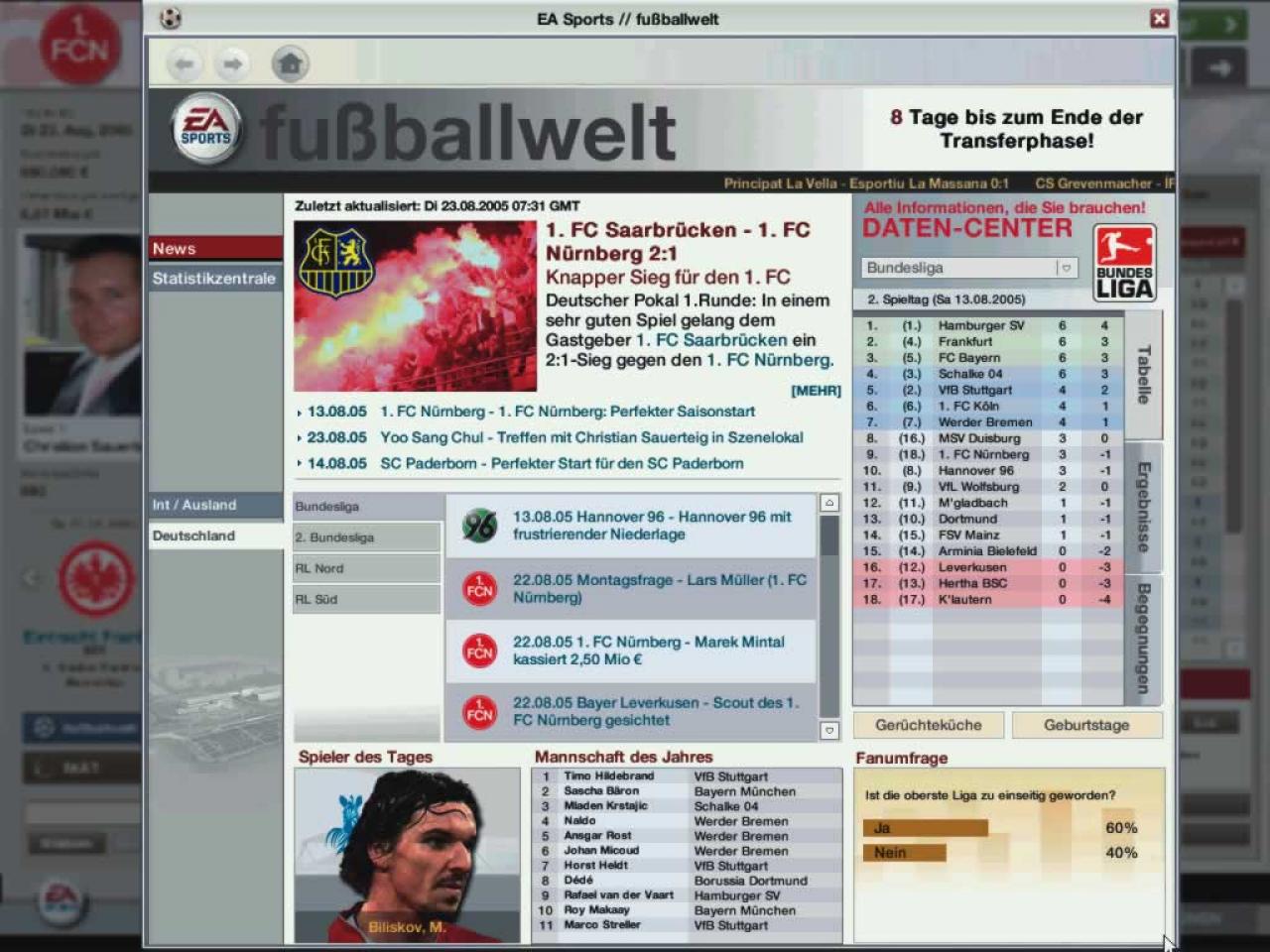
Task: Click the Saarbrücken main article image
Action: tap(415, 306)
